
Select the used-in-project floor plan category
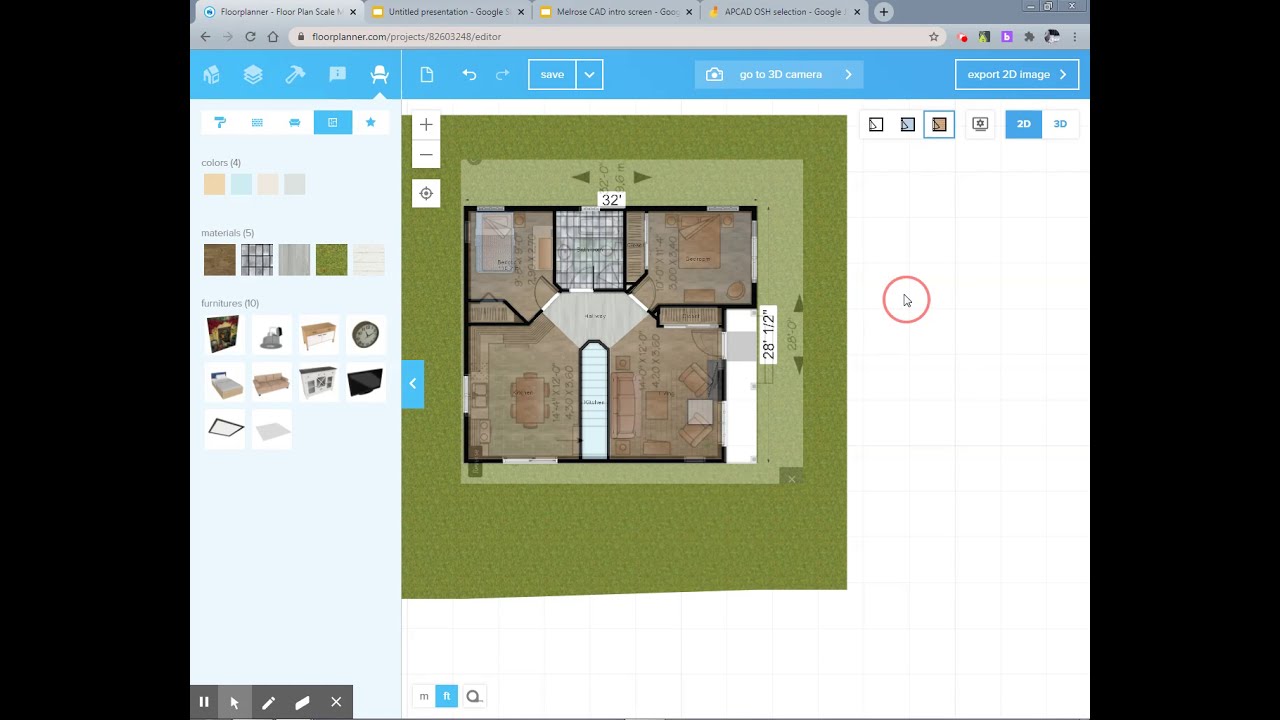click(x=333, y=122)
